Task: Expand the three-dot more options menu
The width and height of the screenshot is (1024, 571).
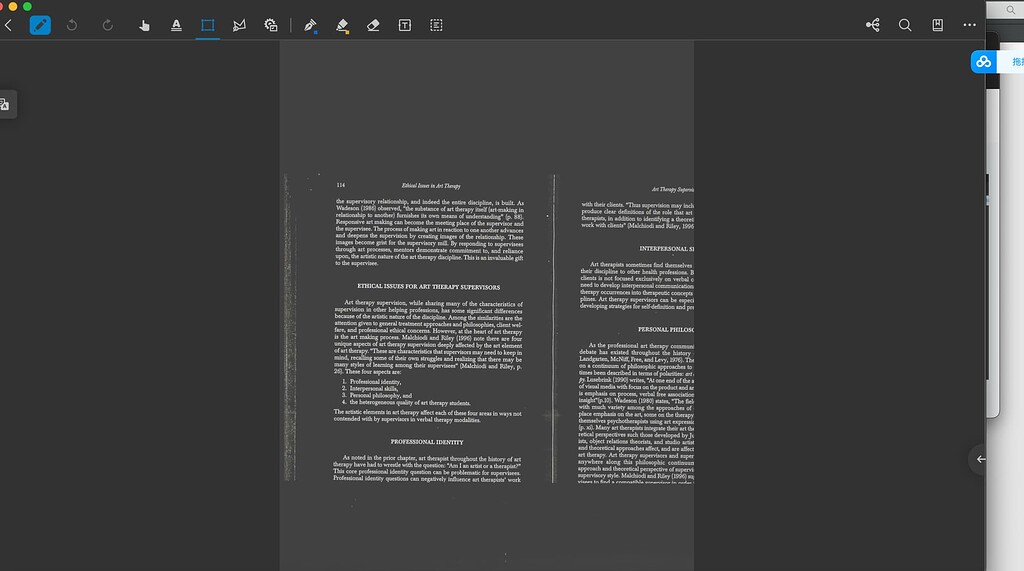Action: [x=969, y=25]
